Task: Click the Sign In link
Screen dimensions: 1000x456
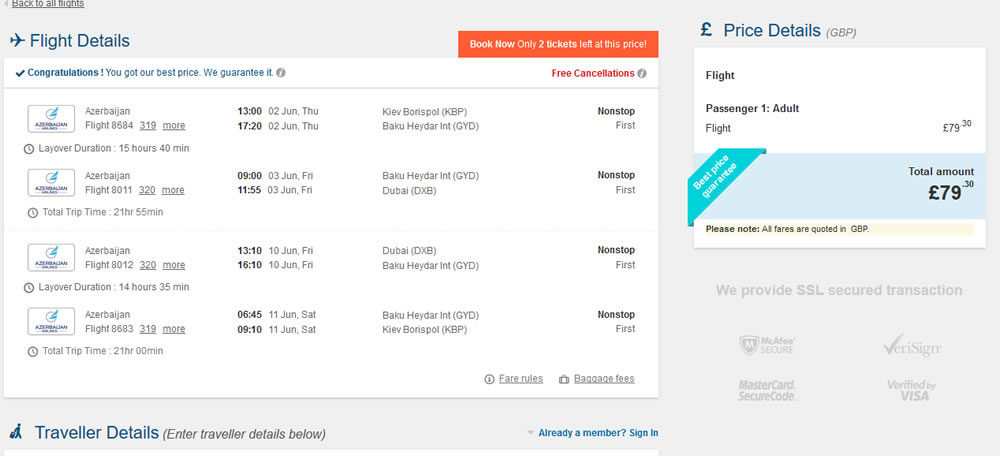Action: tap(643, 433)
